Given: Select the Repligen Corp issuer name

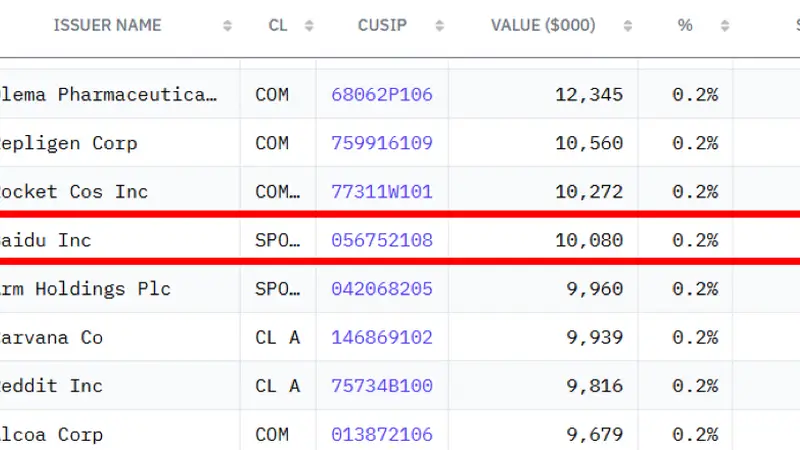Looking at the screenshot, I should point(68,143).
